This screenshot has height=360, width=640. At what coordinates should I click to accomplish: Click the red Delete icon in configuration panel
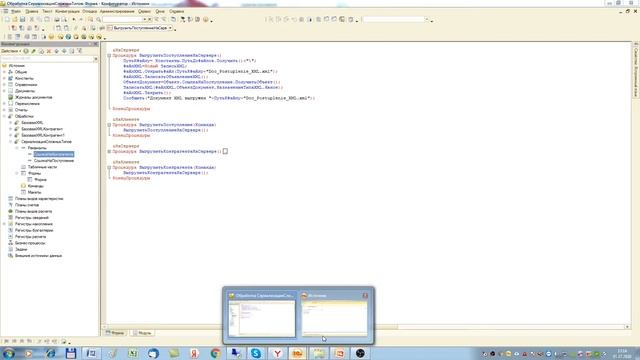click(49, 51)
